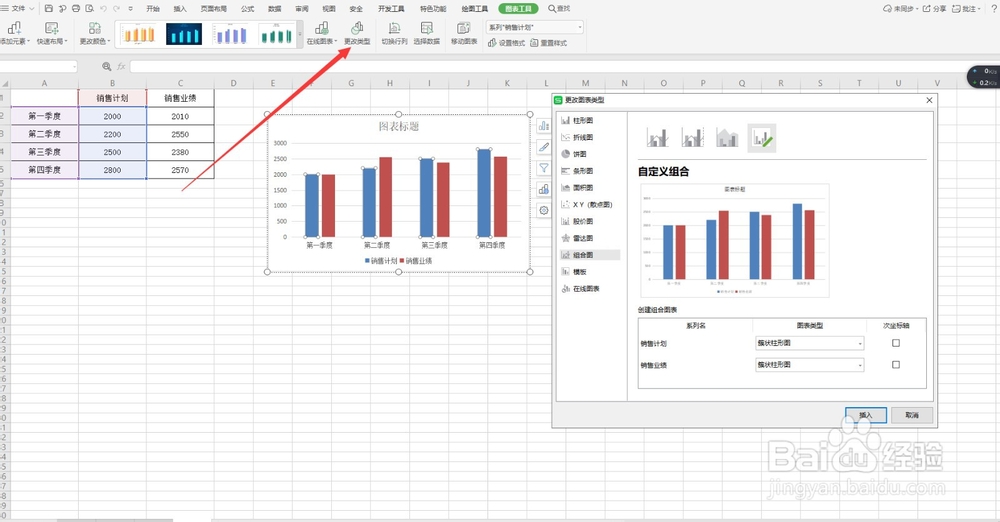Viewport: 1000px width, 522px height.
Task: Select the area-column combo subtype icon
Action: point(727,138)
